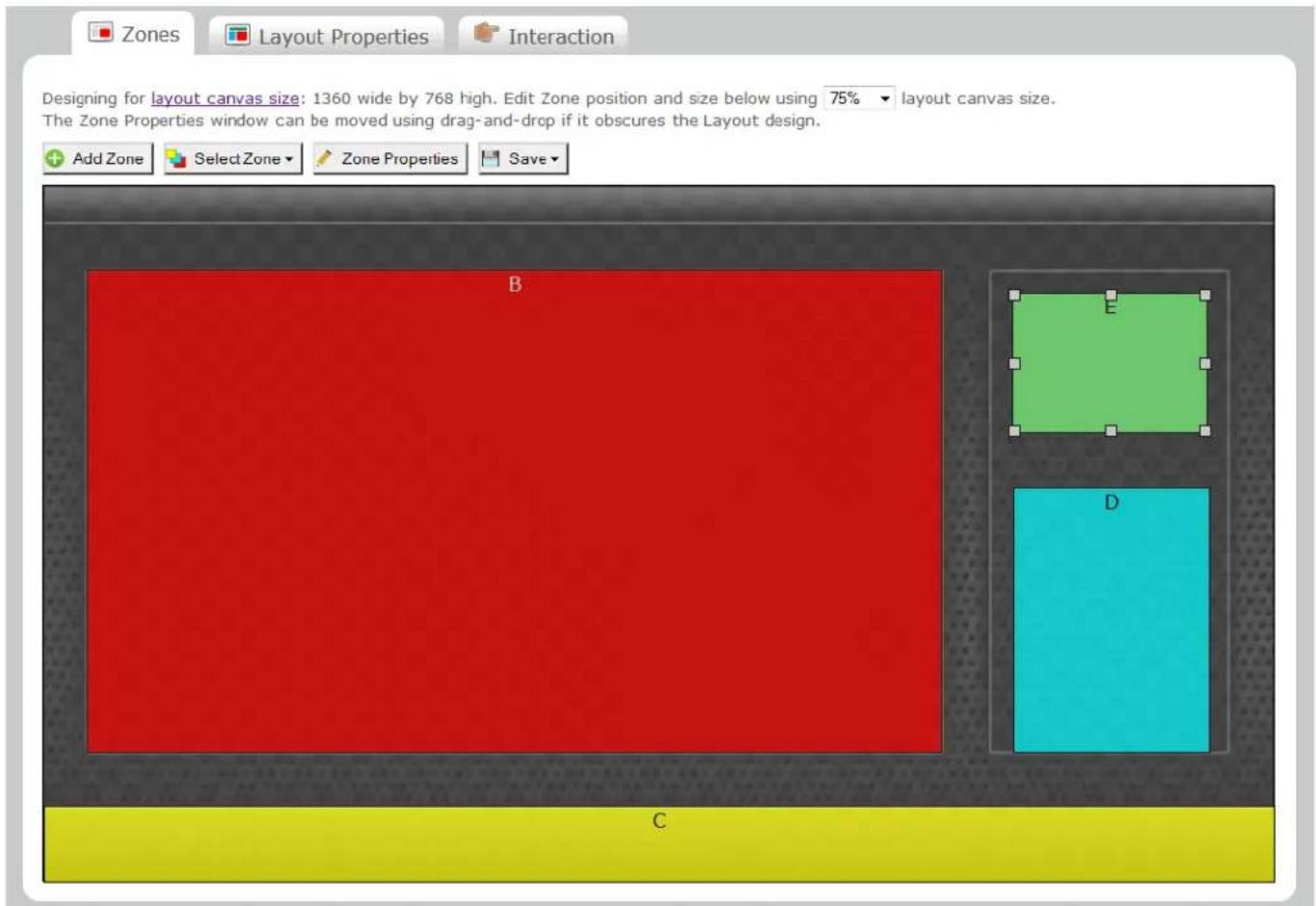
Task: Expand the Select Zone dropdown
Action: [232, 159]
